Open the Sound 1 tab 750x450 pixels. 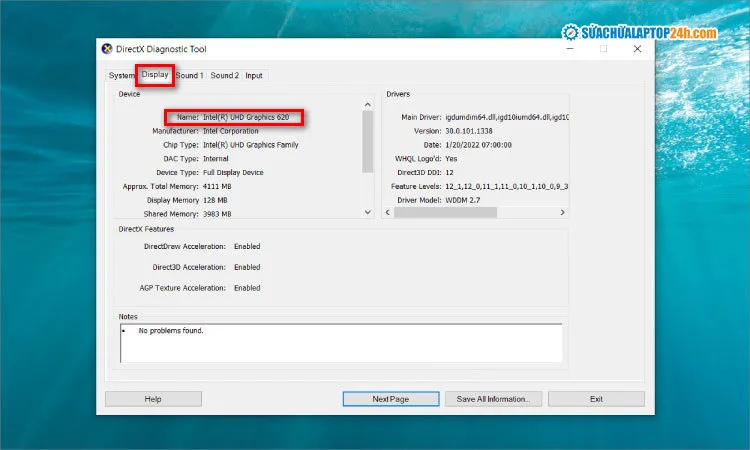pyautogui.click(x=189, y=75)
